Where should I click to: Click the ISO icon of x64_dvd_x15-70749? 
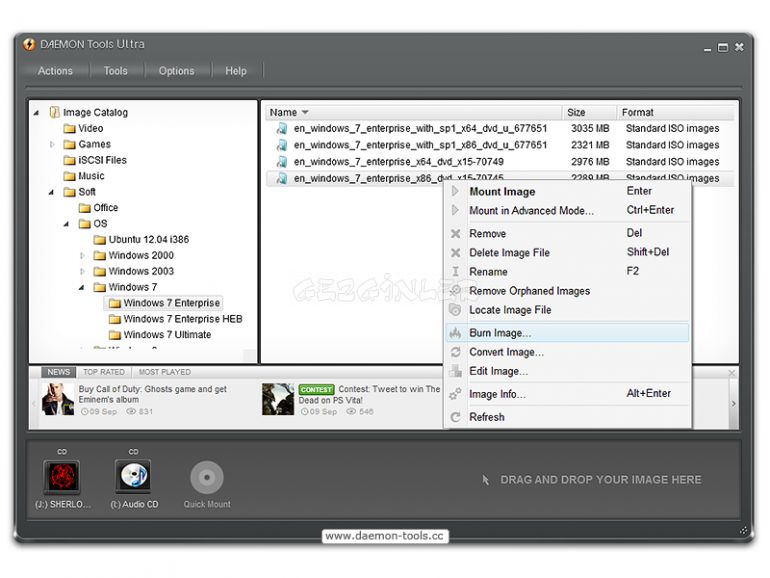coord(282,162)
